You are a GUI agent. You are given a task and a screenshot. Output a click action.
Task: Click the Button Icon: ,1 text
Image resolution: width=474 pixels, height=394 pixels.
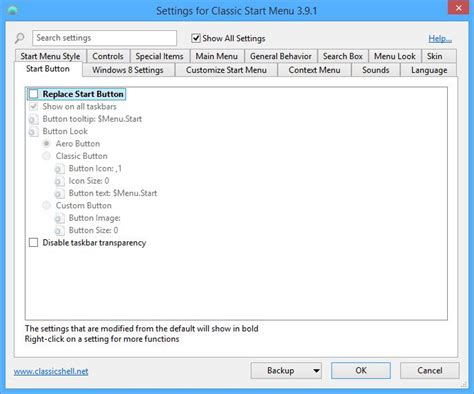pos(95,169)
